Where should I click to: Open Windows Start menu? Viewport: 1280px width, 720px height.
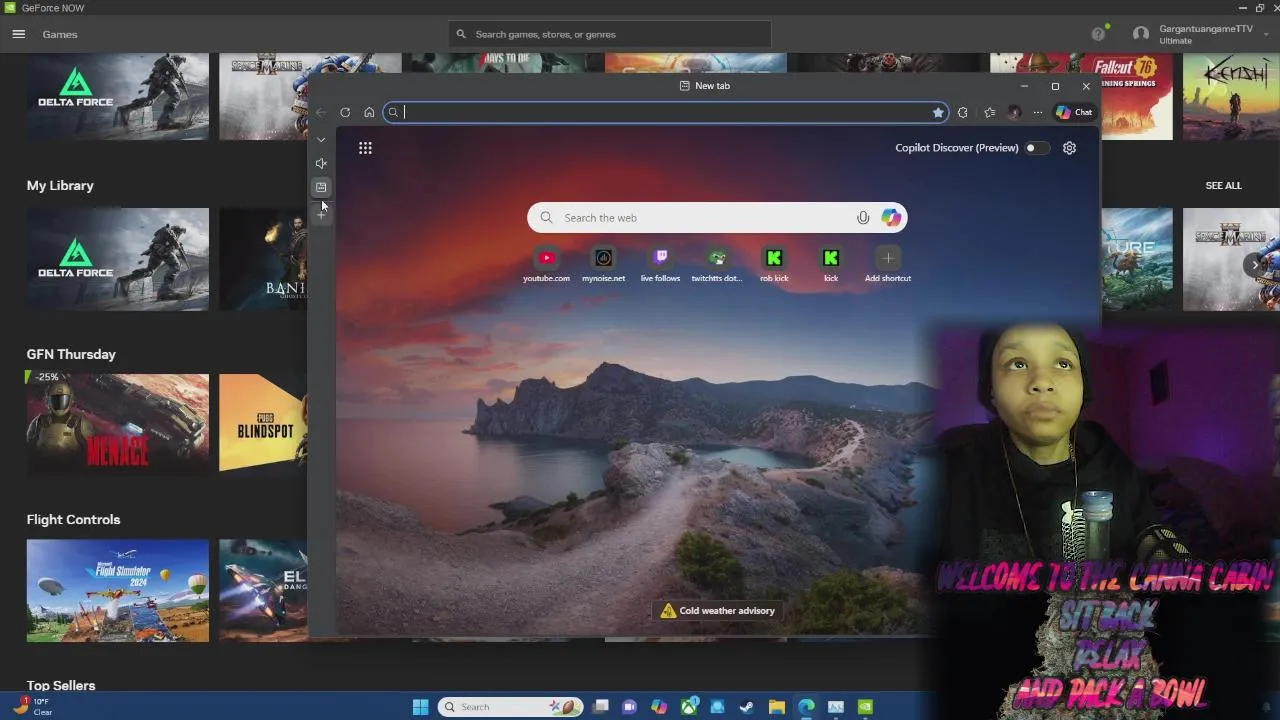[x=420, y=707]
